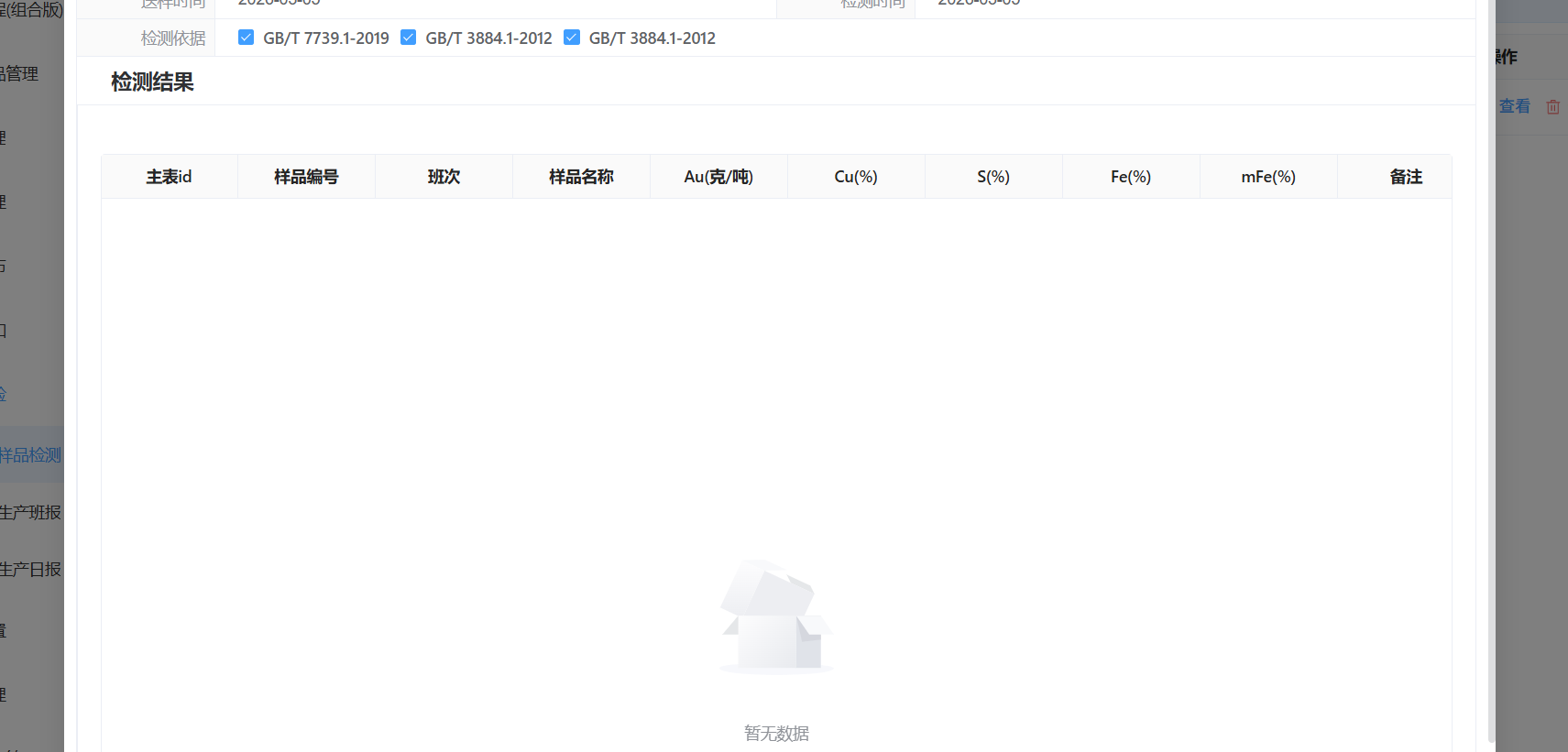Select the Cu(%) column header
Viewport: 1568px width, 752px height.
coord(856,177)
